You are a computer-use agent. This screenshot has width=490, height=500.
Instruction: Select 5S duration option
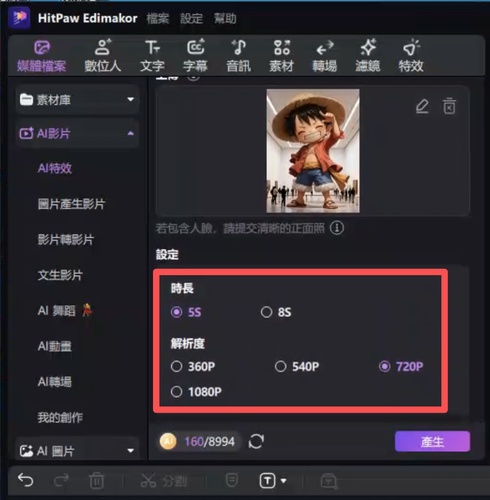tap(186, 312)
